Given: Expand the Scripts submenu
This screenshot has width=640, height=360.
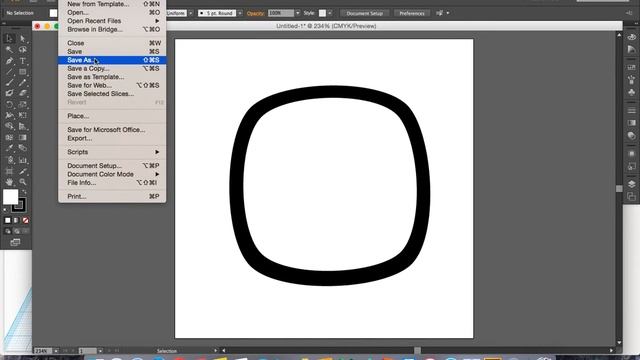Looking at the screenshot, I should (x=112, y=152).
